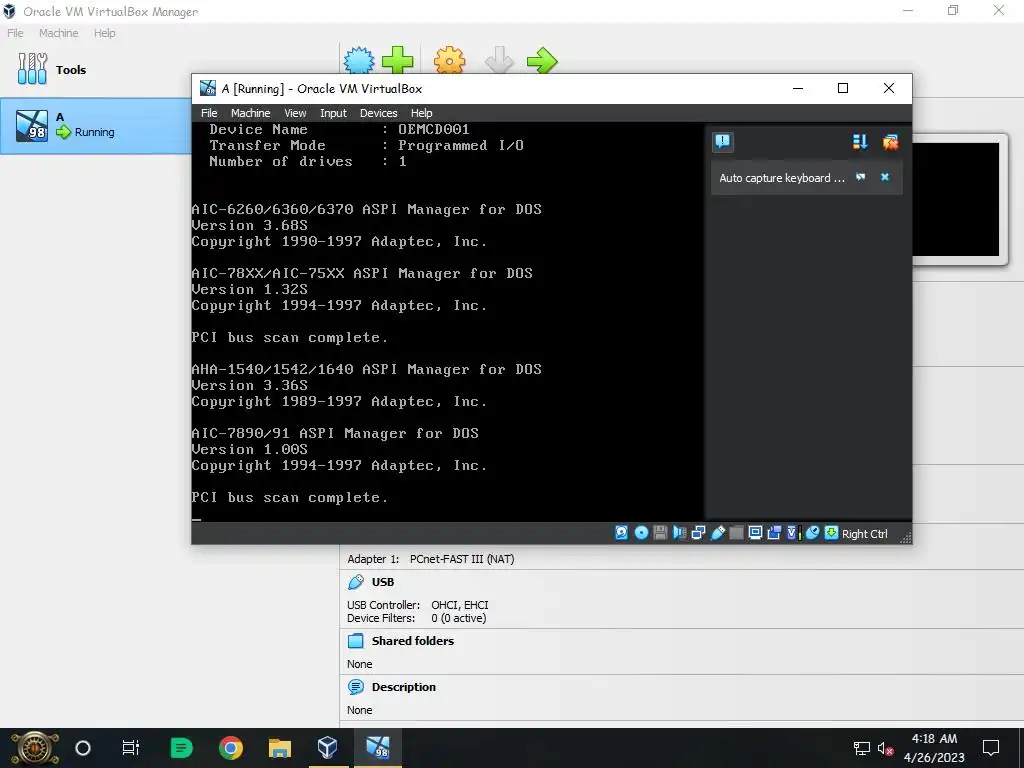This screenshot has height=768, width=1024.
Task: Toggle the notification center exclamation icon
Action: [x=722, y=142]
